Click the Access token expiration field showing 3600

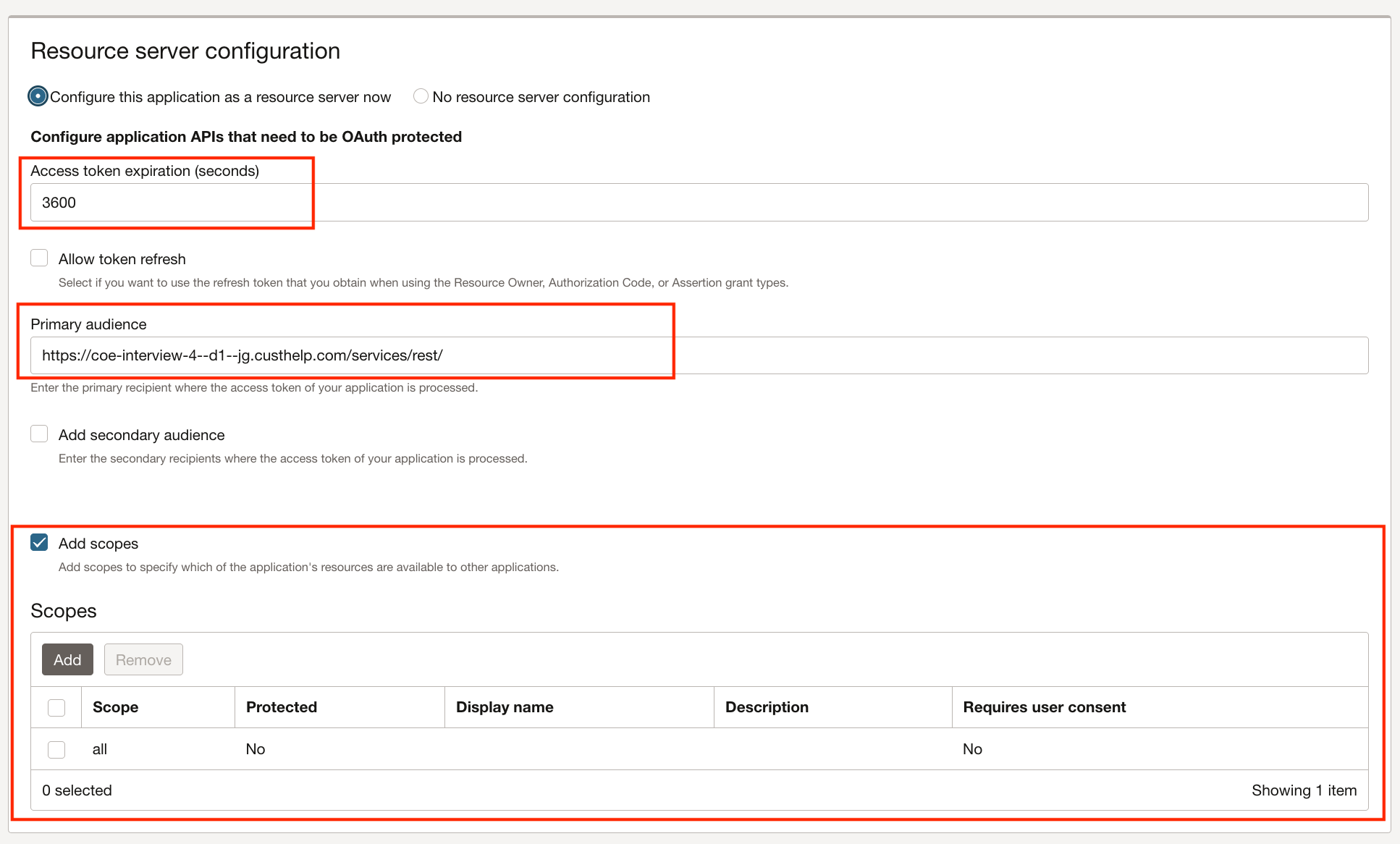(x=290, y=202)
